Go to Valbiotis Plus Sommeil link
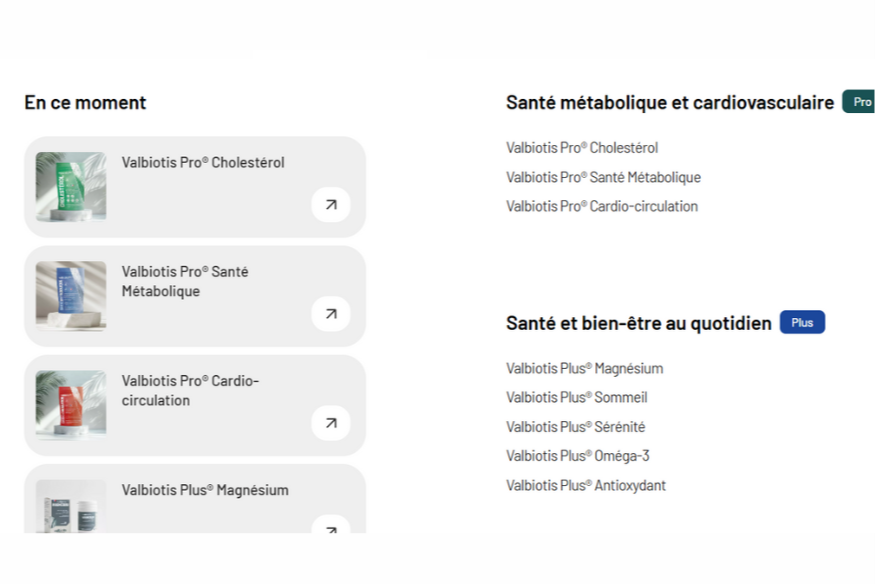The width and height of the screenshot is (875, 584). (x=576, y=397)
